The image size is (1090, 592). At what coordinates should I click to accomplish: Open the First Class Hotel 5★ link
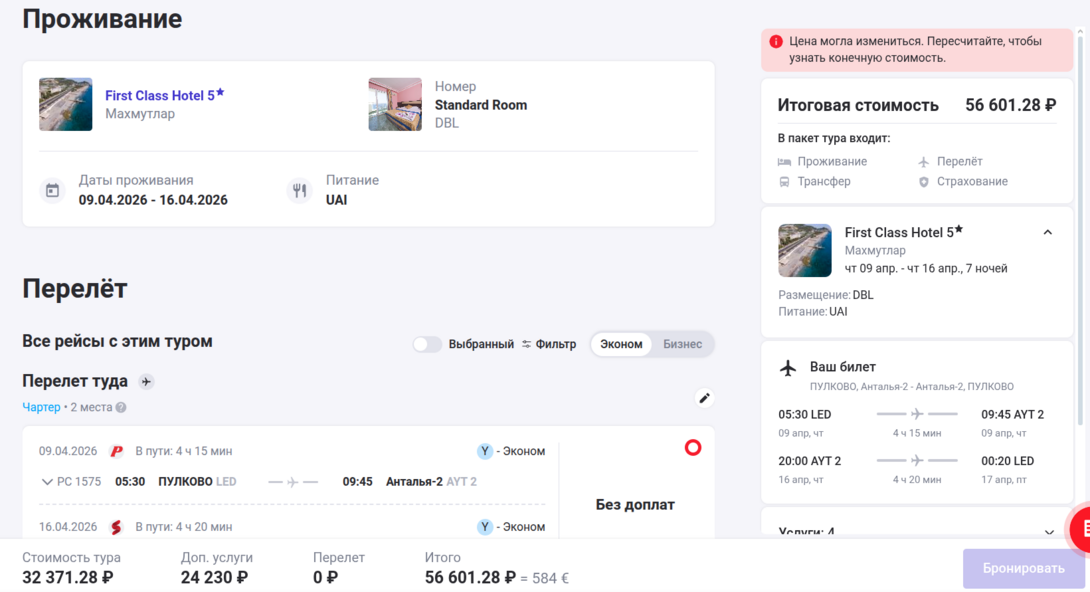pos(160,96)
